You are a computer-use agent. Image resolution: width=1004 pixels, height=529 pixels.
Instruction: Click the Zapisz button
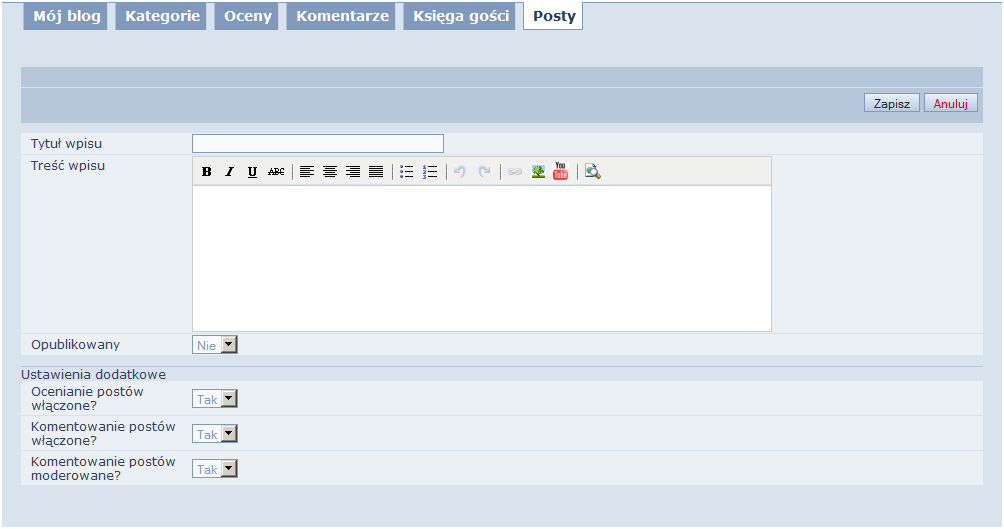[892, 103]
